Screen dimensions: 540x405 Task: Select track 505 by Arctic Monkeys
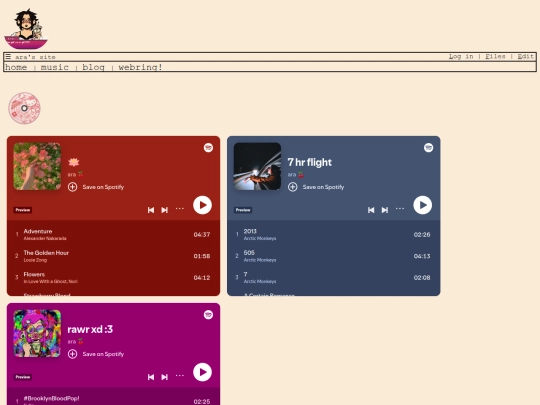[333, 256]
